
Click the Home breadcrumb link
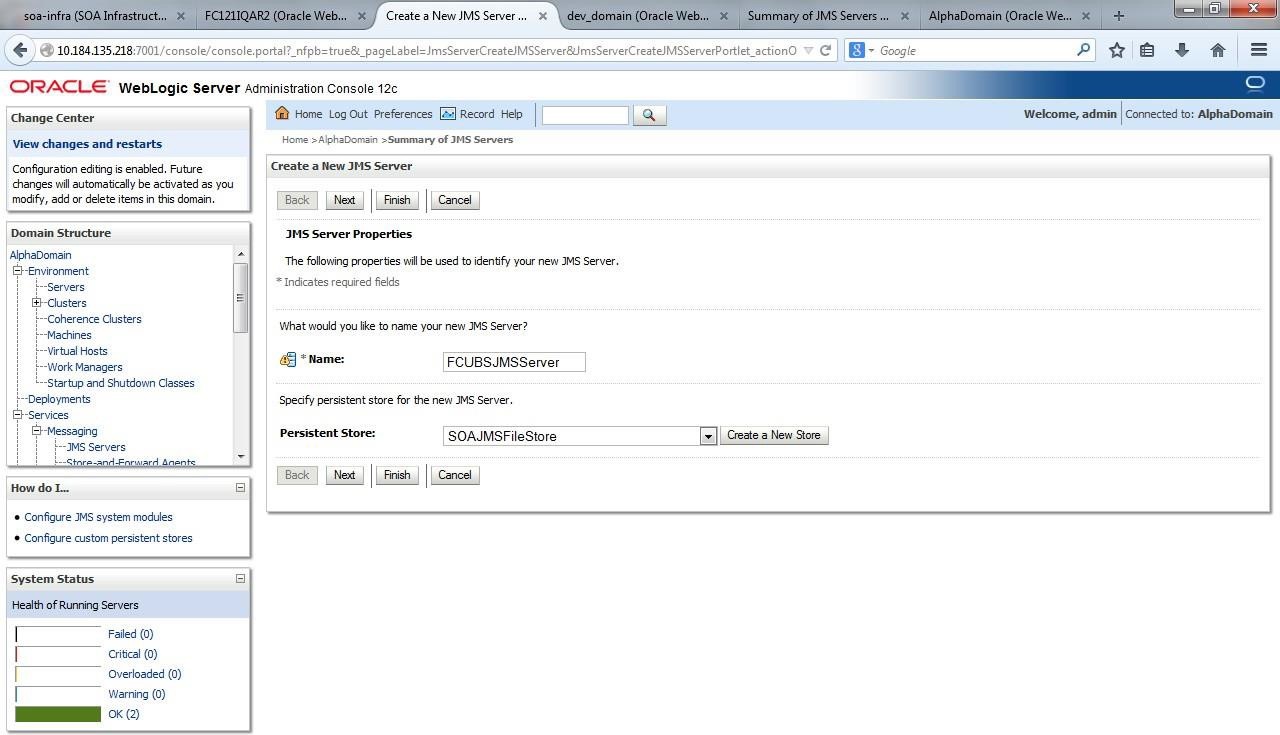pos(295,140)
